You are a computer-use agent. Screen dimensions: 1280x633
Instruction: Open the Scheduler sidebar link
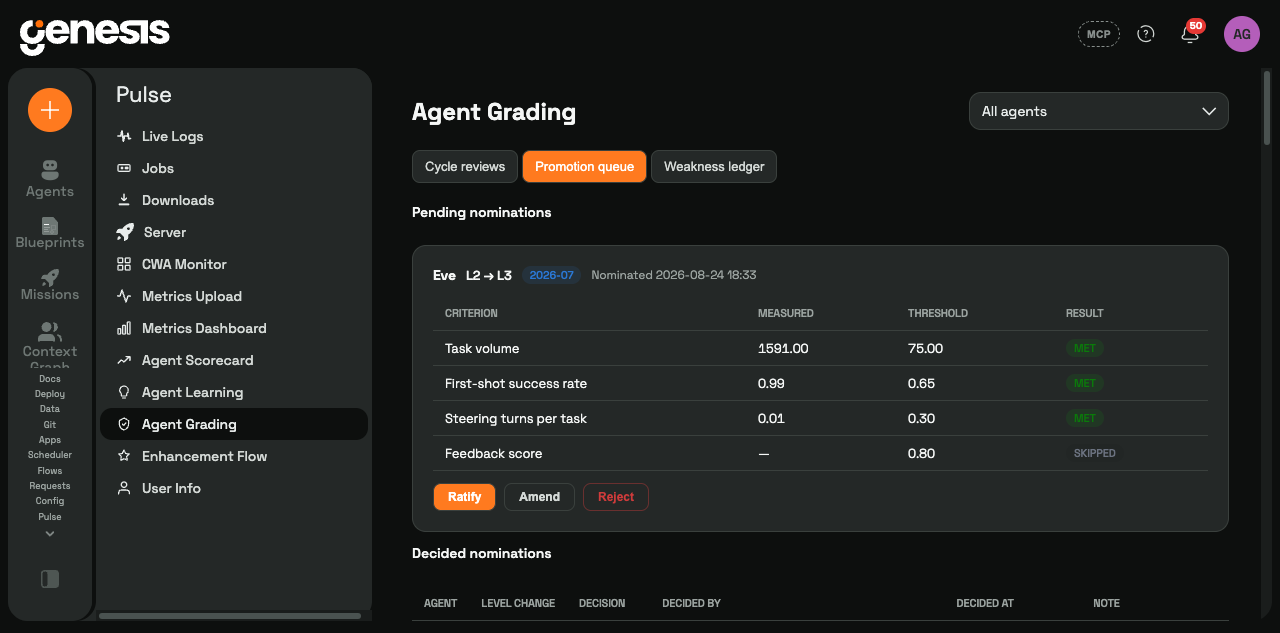click(x=50, y=455)
